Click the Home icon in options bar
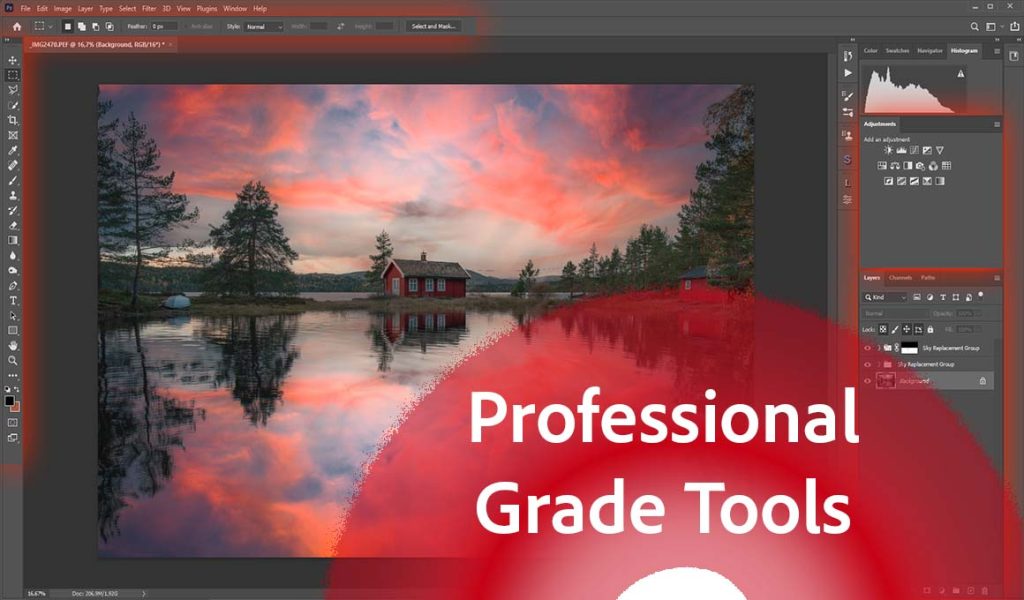The image size is (1024, 600). coord(17,27)
